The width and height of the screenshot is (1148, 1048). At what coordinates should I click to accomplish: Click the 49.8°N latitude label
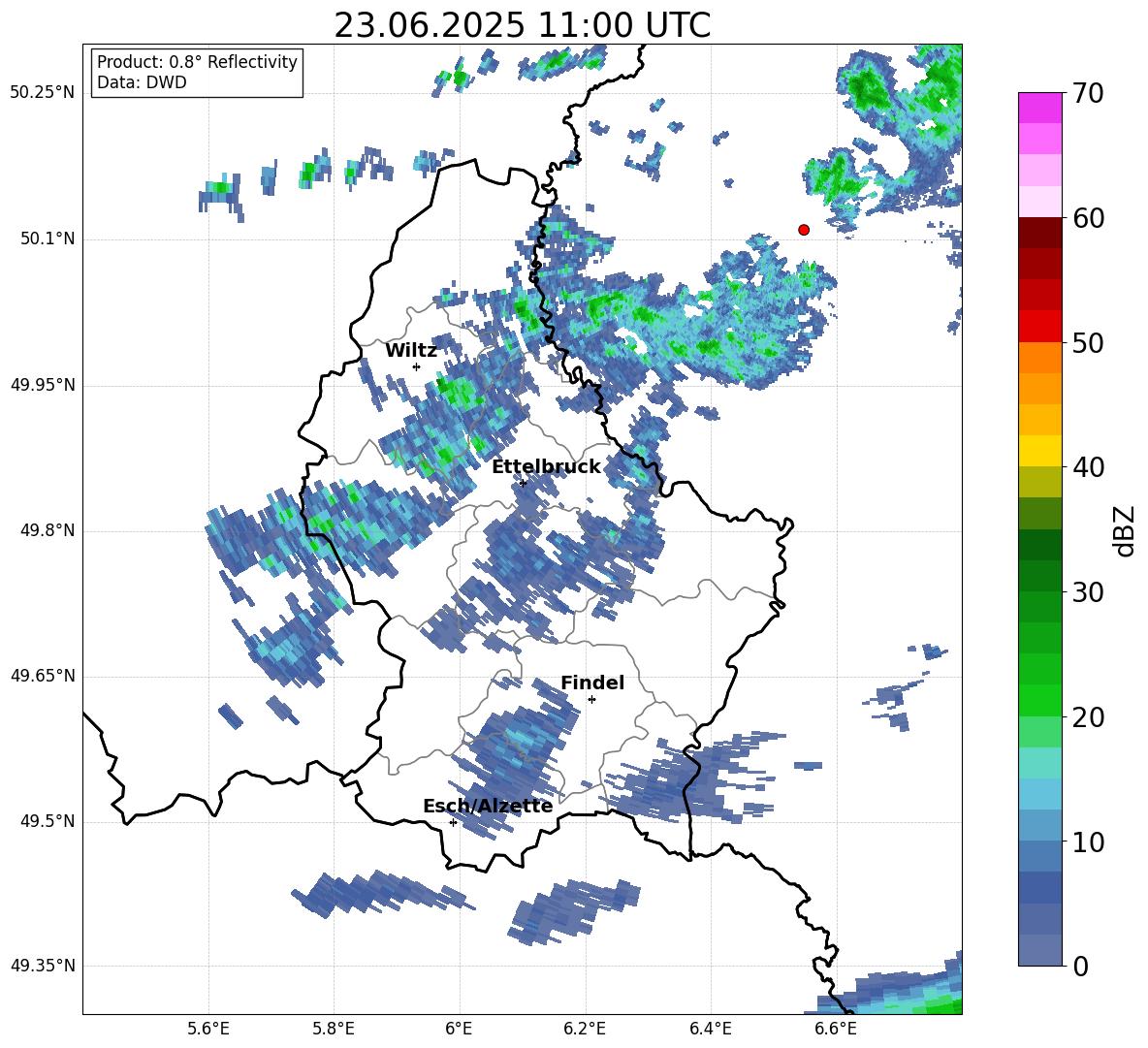[48, 530]
